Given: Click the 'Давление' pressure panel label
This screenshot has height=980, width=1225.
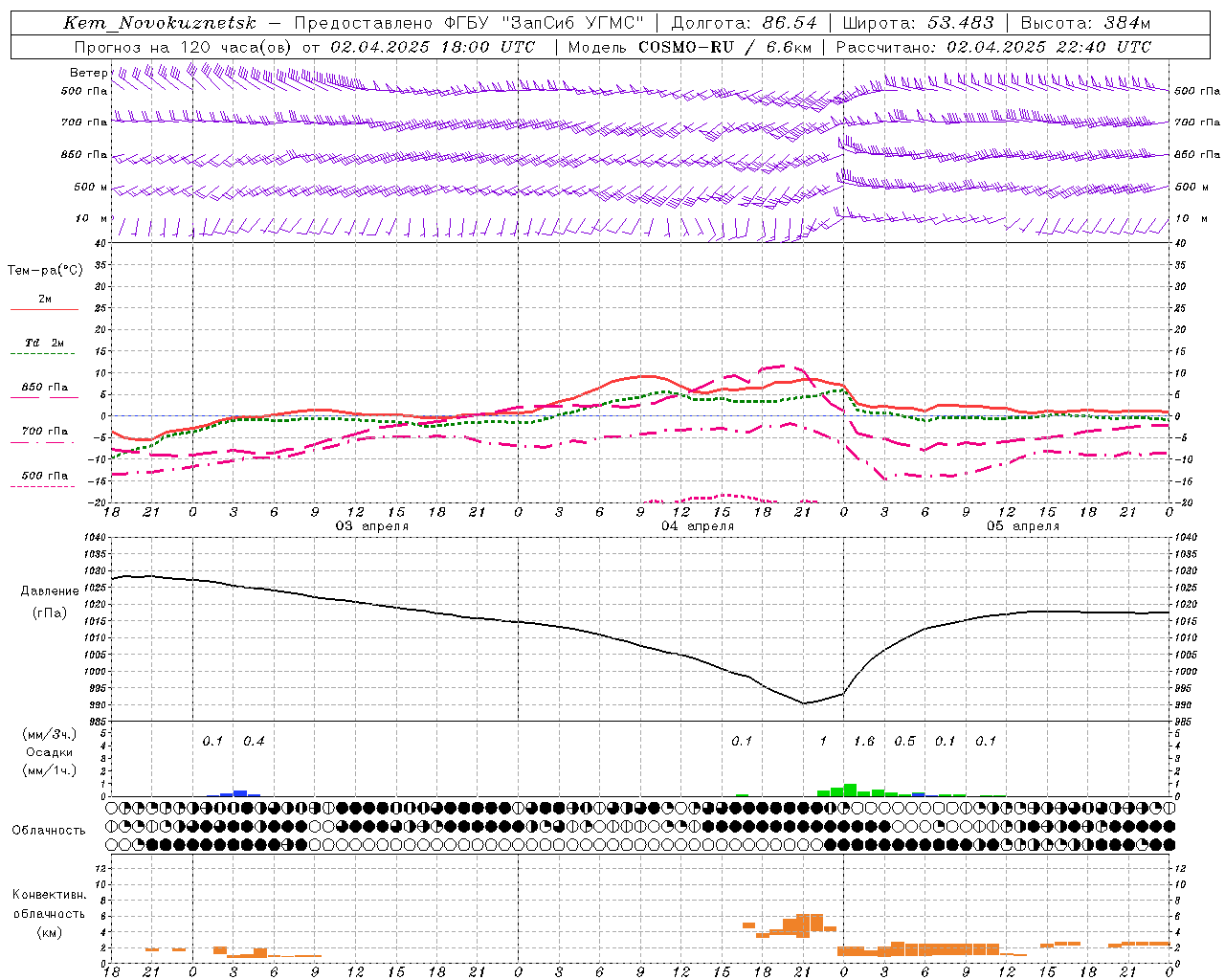Looking at the screenshot, I should (x=49, y=591).
